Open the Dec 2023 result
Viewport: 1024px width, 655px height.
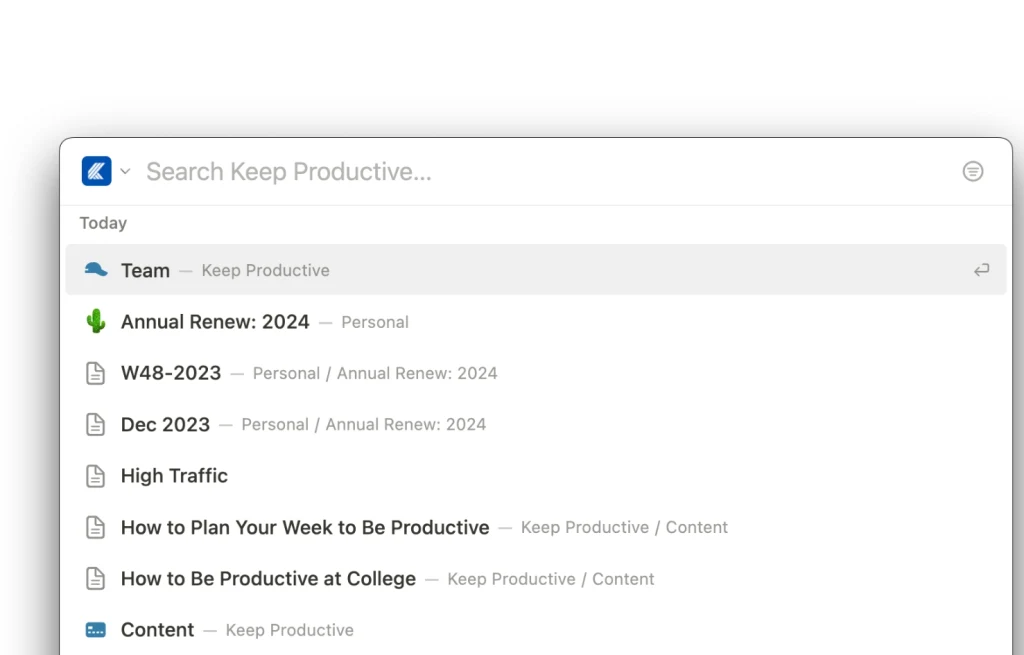pos(165,424)
